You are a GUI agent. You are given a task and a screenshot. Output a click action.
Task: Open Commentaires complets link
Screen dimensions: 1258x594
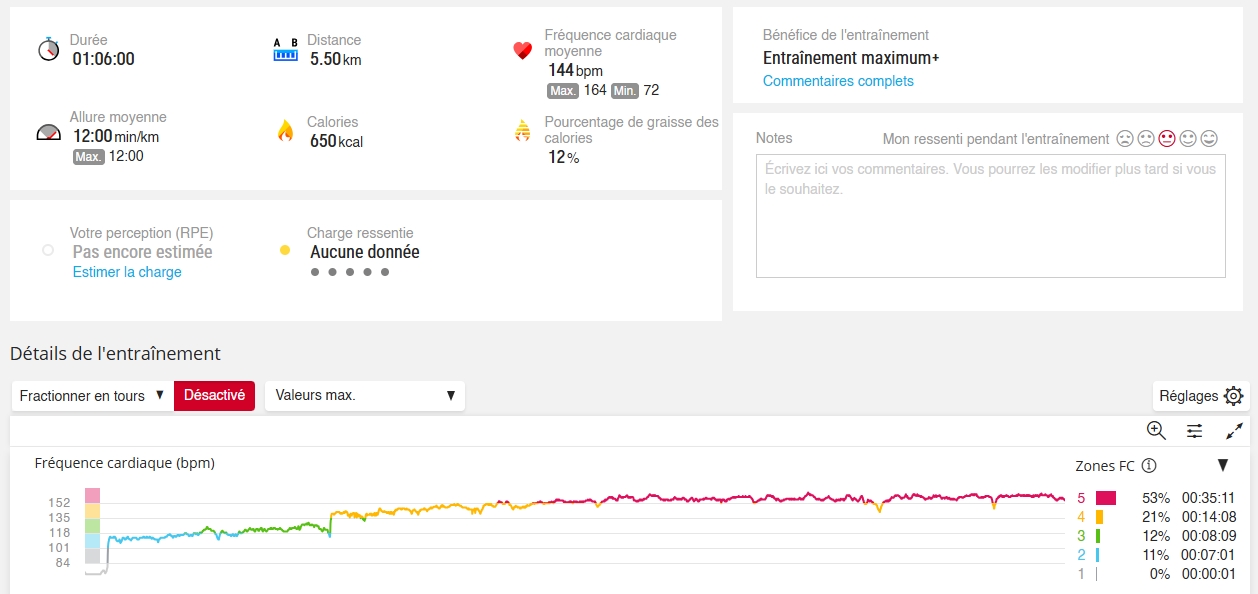[838, 81]
